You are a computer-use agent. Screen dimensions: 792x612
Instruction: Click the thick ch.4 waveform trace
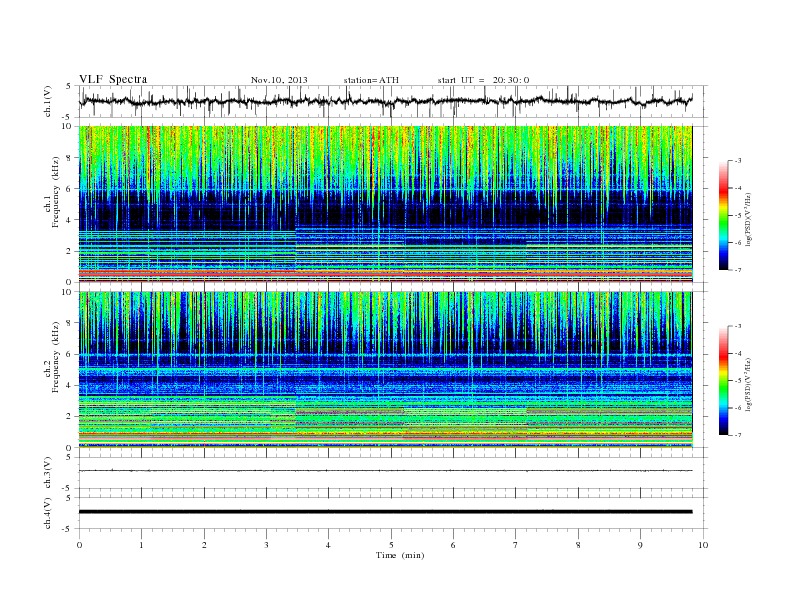tap(385, 512)
